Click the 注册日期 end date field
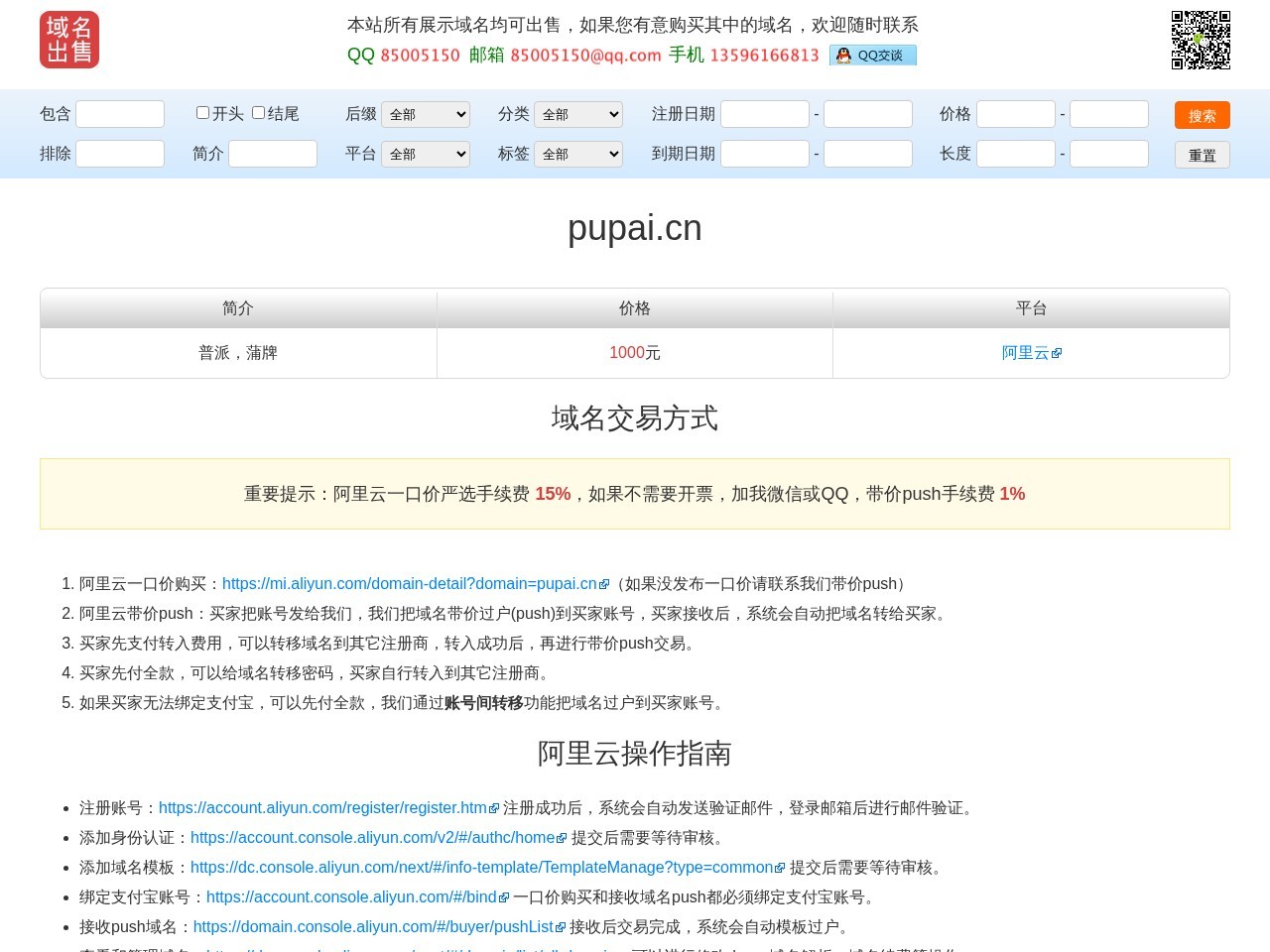 [x=868, y=114]
